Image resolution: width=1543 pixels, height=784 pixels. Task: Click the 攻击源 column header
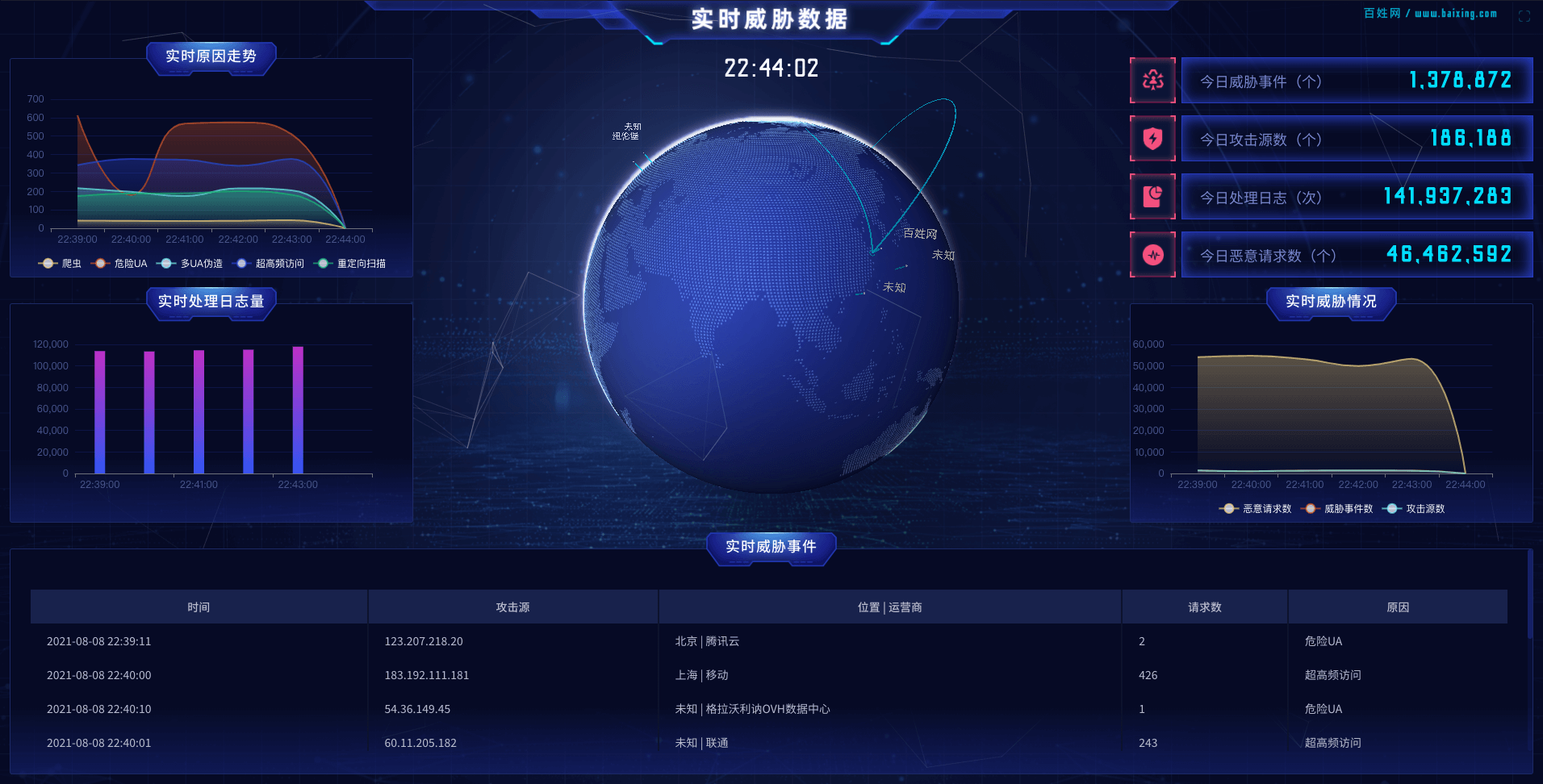pos(512,607)
